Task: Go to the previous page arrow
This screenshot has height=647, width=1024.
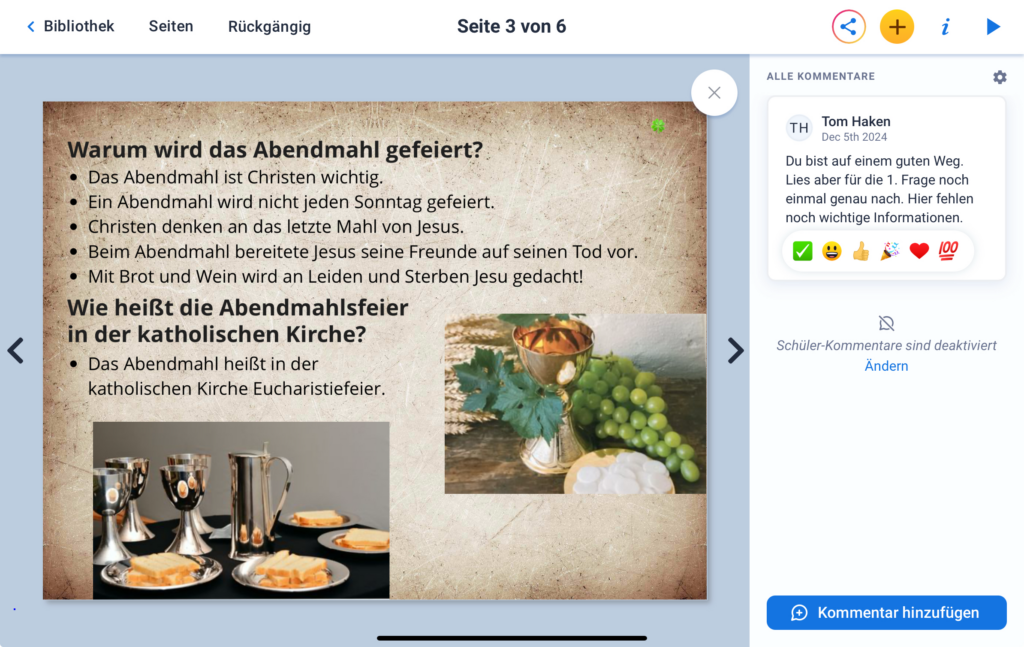Action: click(x=16, y=351)
